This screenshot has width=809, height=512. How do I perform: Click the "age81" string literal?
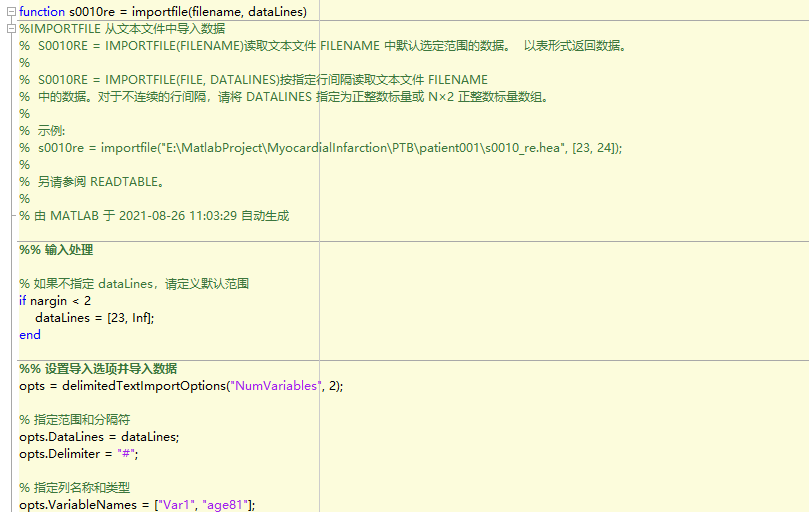click(226, 505)
